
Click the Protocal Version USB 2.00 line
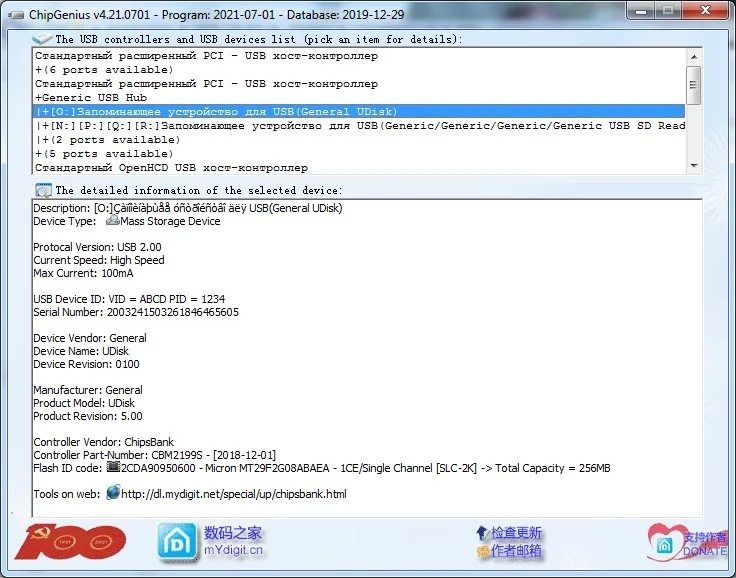point(97,247)
